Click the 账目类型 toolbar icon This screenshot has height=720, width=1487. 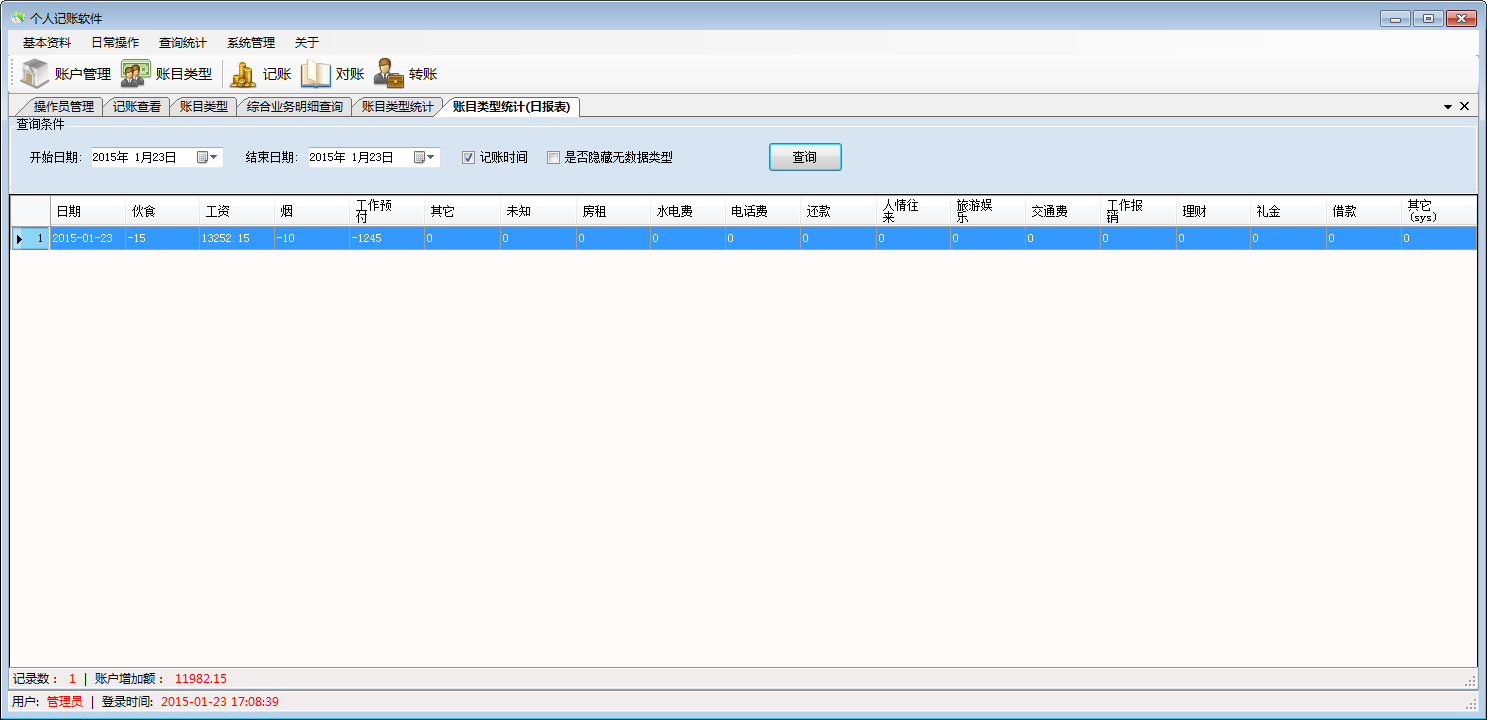coord(167,74)
